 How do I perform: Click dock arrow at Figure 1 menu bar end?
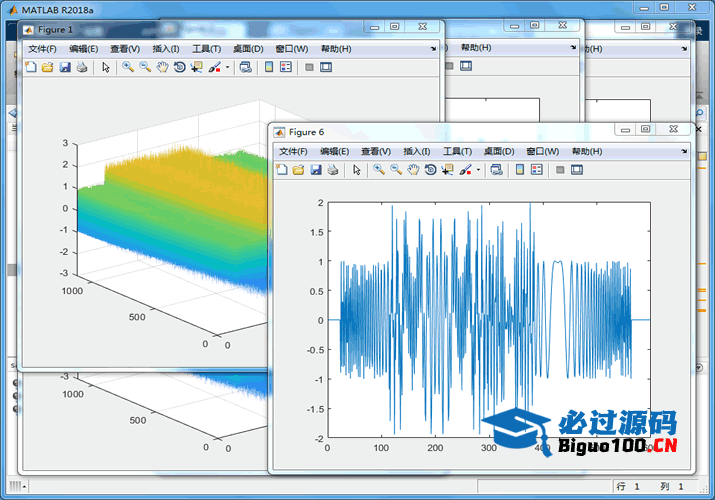click(433, 49)
